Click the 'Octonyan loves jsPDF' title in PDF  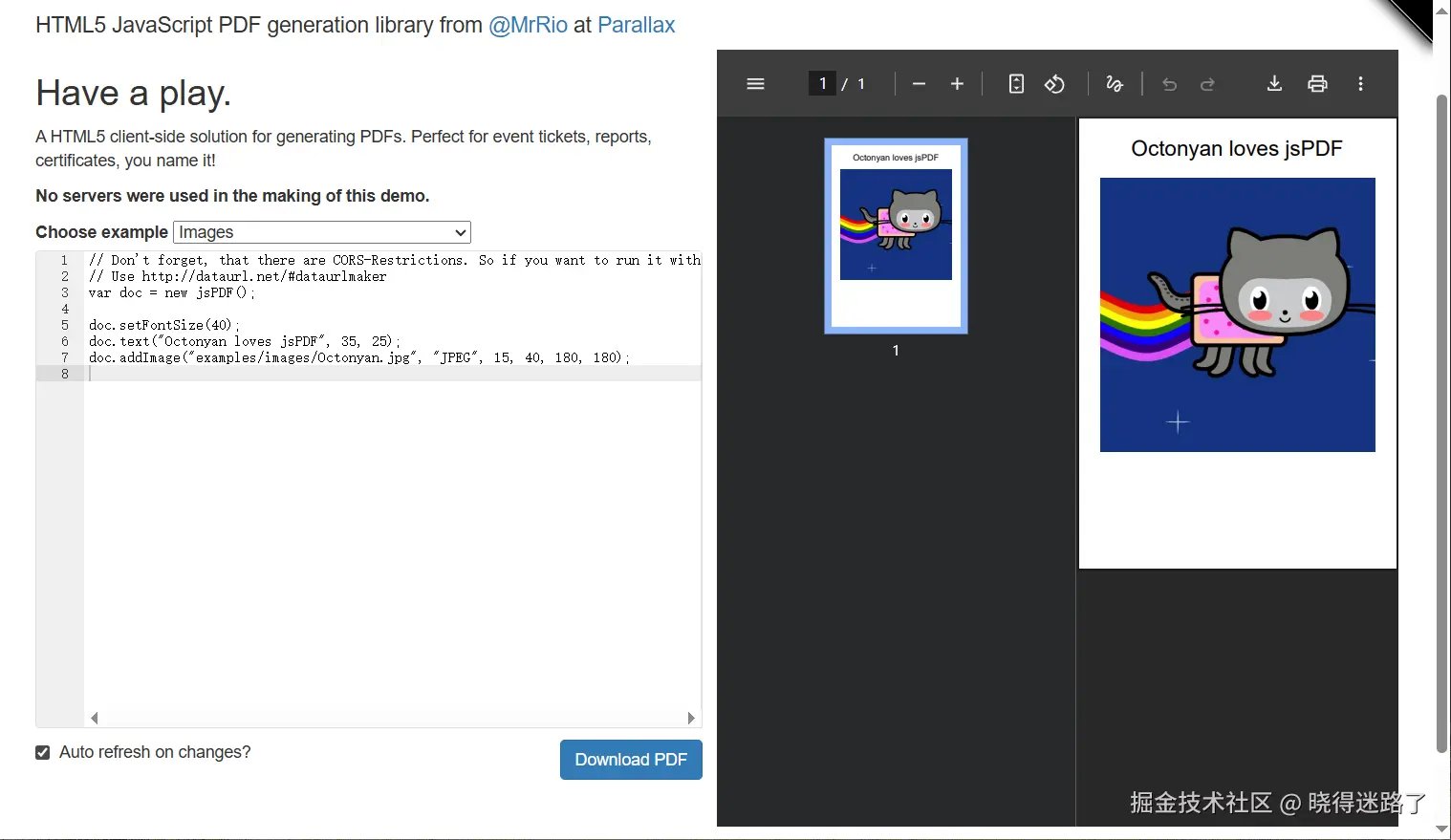point(1237,148)
